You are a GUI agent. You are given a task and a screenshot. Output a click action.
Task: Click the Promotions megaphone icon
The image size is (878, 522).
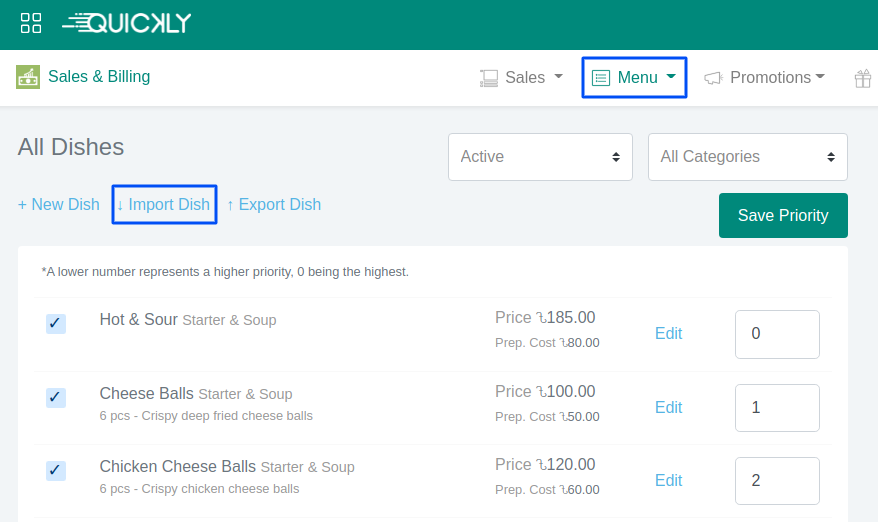pyautogui.click(x=713, y=78)
